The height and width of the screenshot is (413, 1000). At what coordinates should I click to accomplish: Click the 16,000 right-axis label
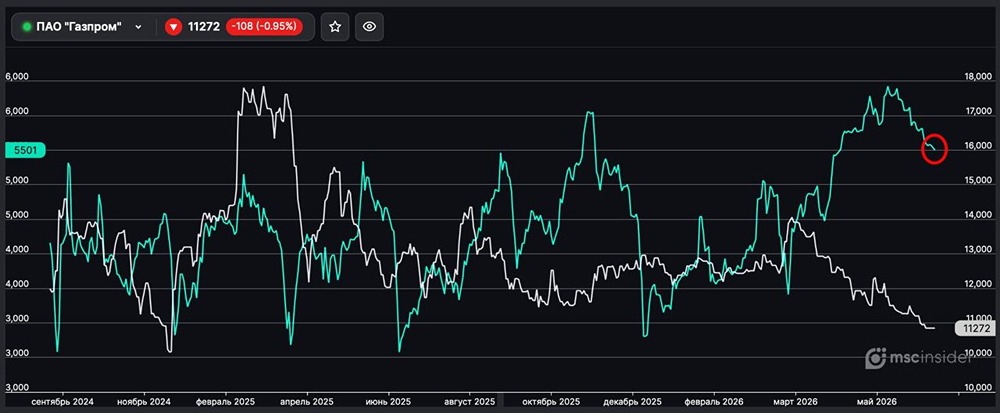coord(976,146)
